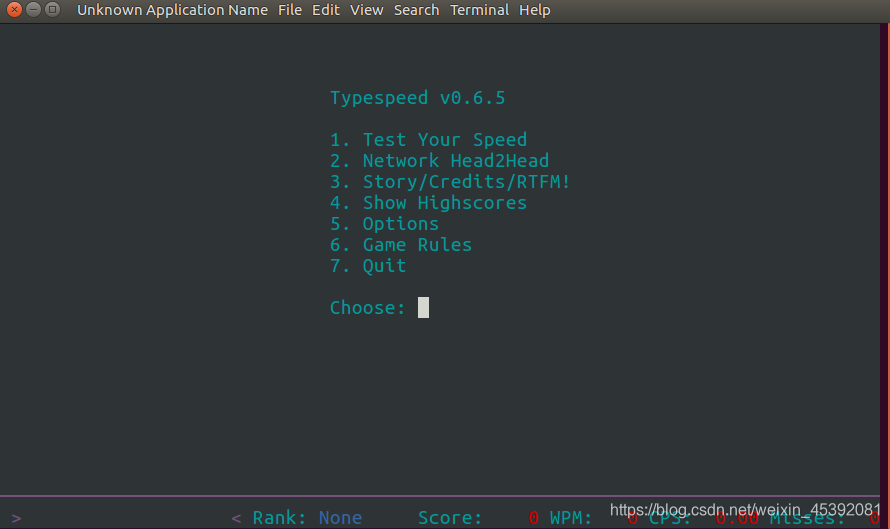Click the 'Choose:' prompt label
890x529 pixels.
pos(367,308)
